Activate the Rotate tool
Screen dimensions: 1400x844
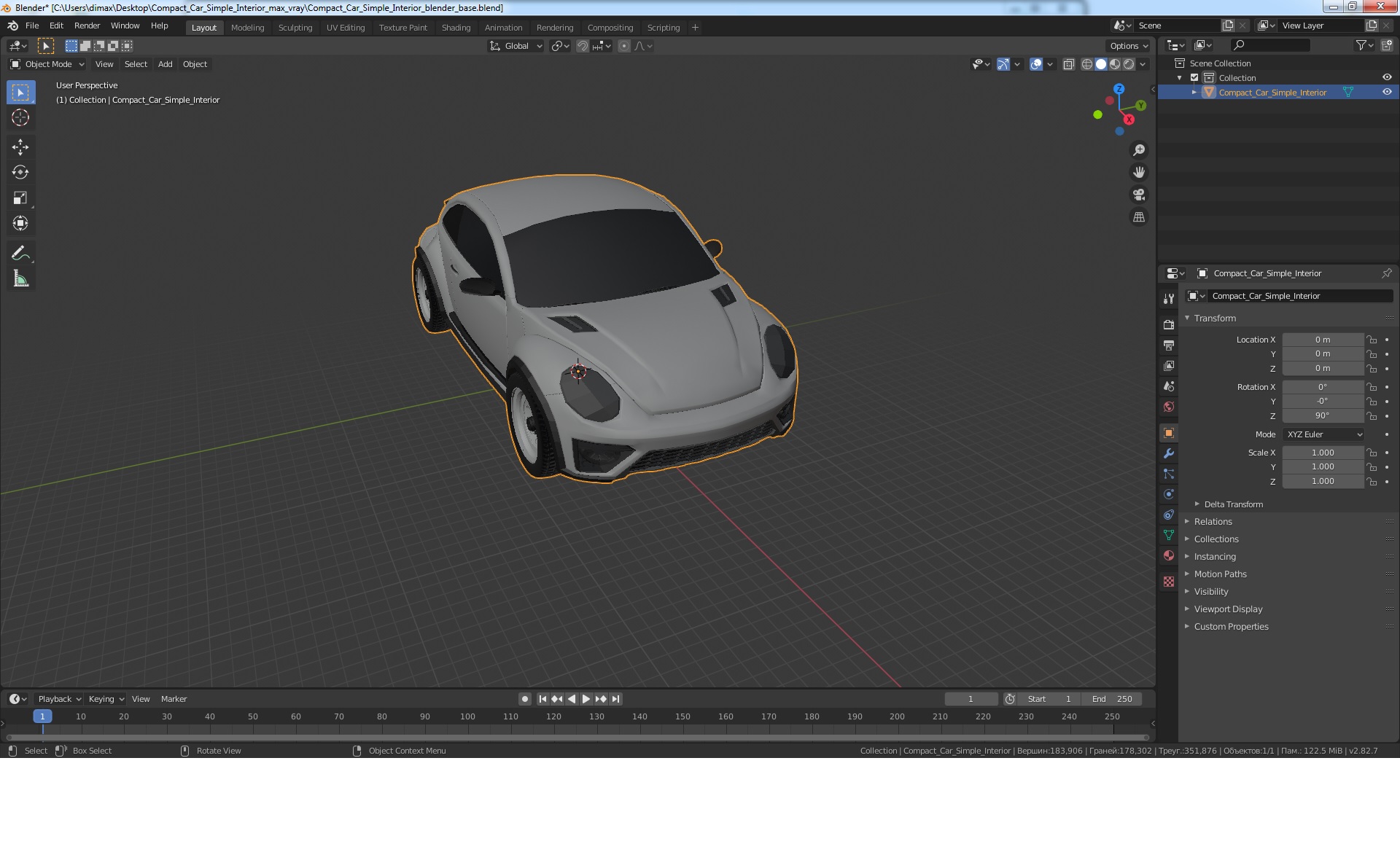pos(20,173)
